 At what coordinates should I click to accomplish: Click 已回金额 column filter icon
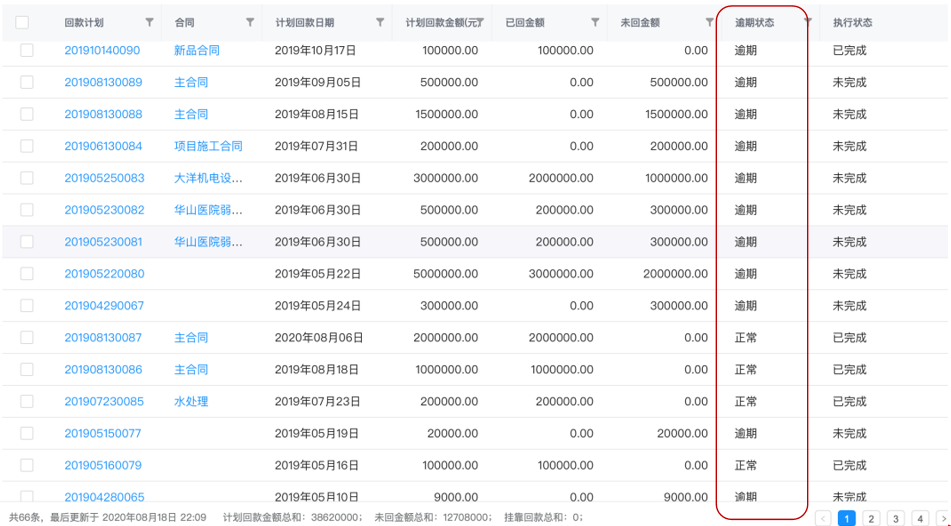595,22
